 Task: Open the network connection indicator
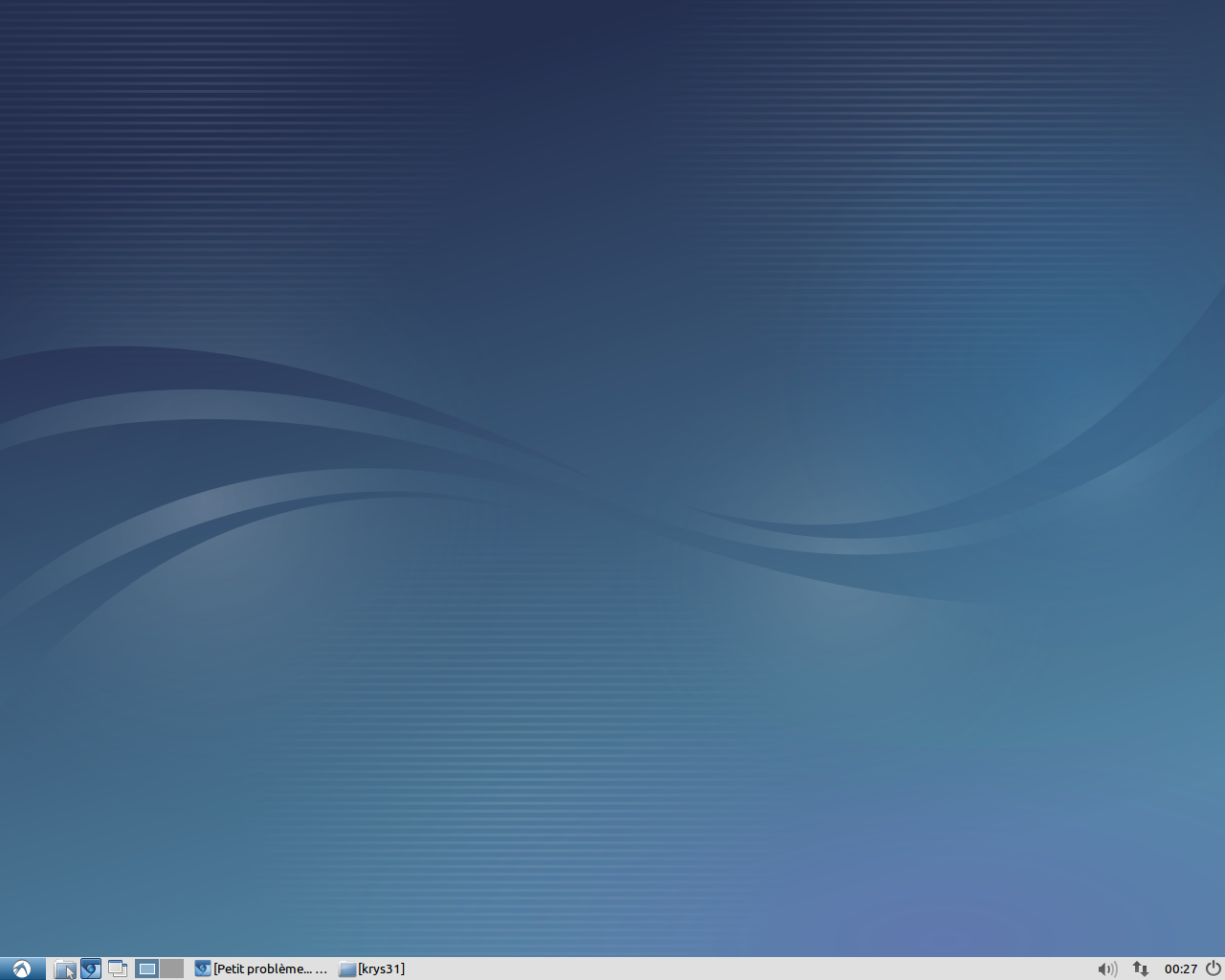tap(1140, 969)
